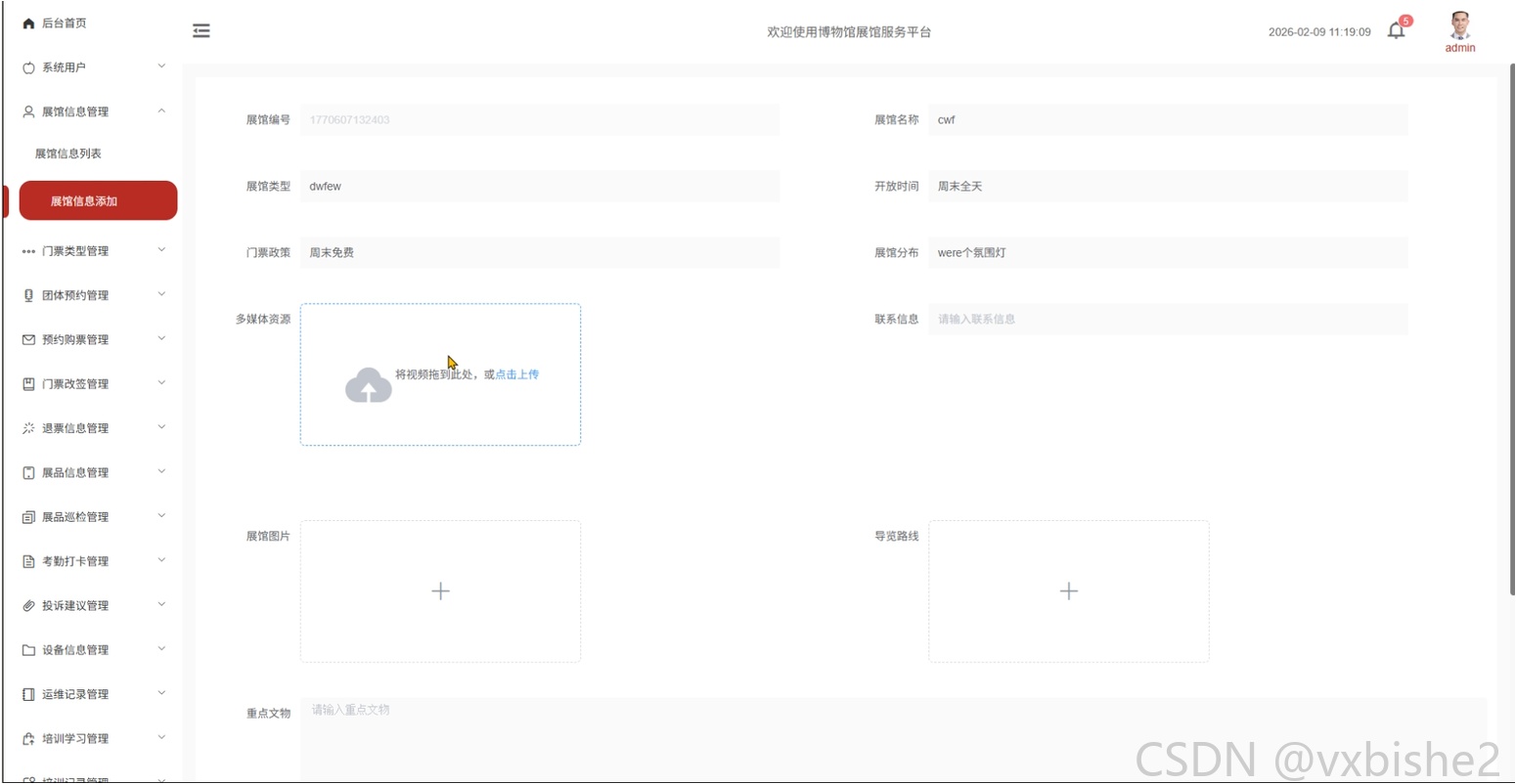This screenshot has width=1516, height=784.
Task: Add a 导览路线 image with its plus icon
Action: (x=1069, y=591)
